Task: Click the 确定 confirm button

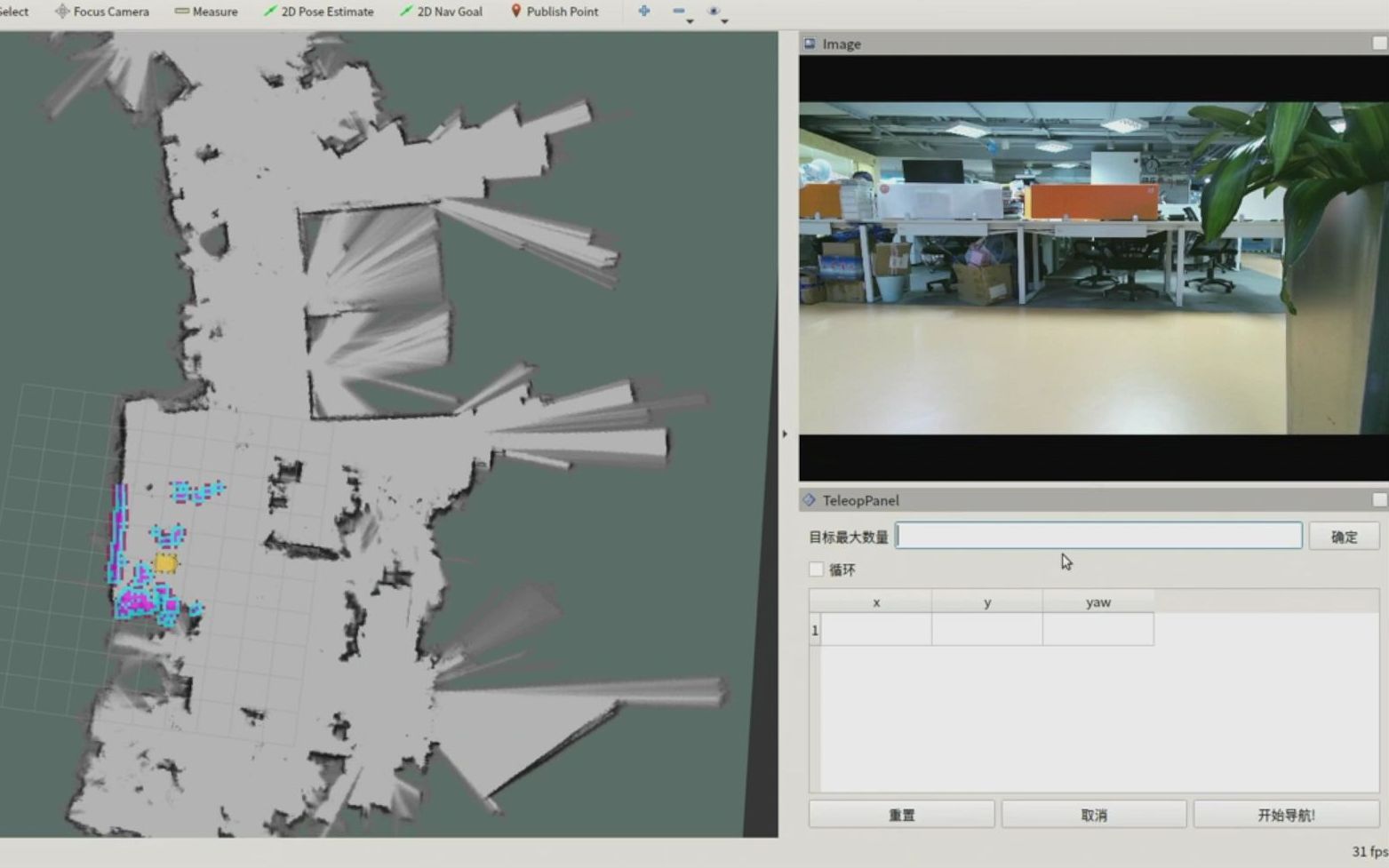Action: coord(1344,537)
